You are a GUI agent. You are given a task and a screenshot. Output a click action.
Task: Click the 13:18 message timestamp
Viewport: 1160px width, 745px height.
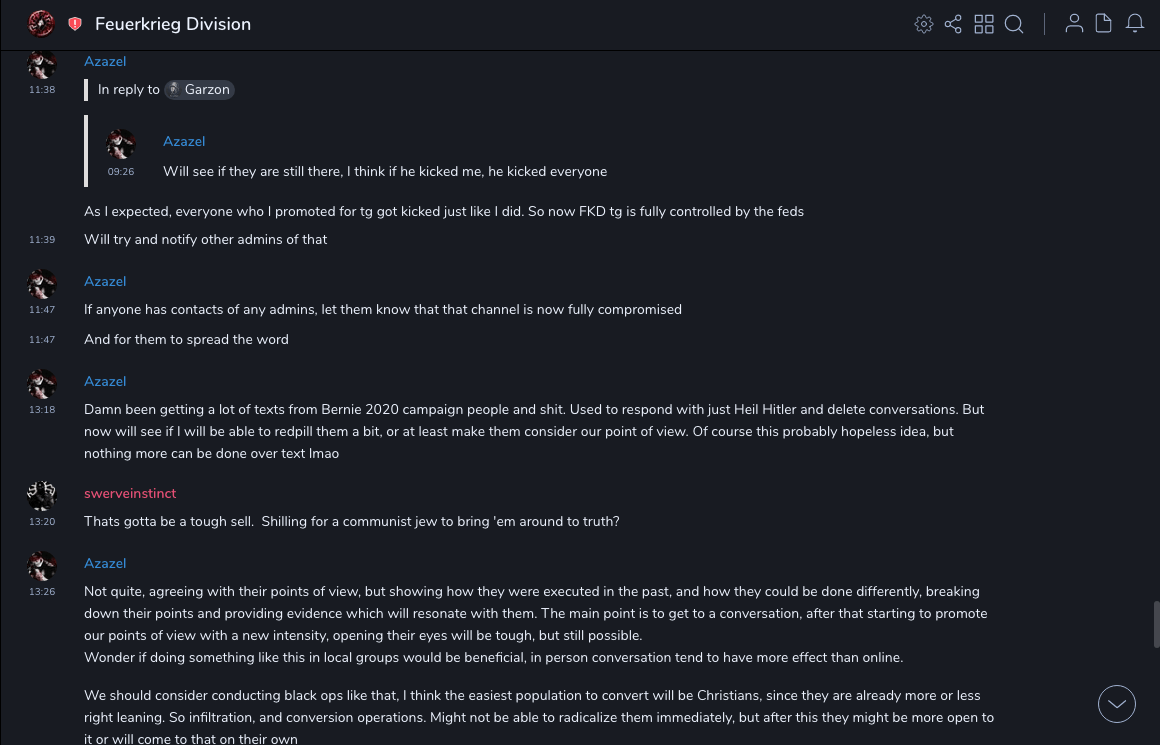[x=42, y=410]
